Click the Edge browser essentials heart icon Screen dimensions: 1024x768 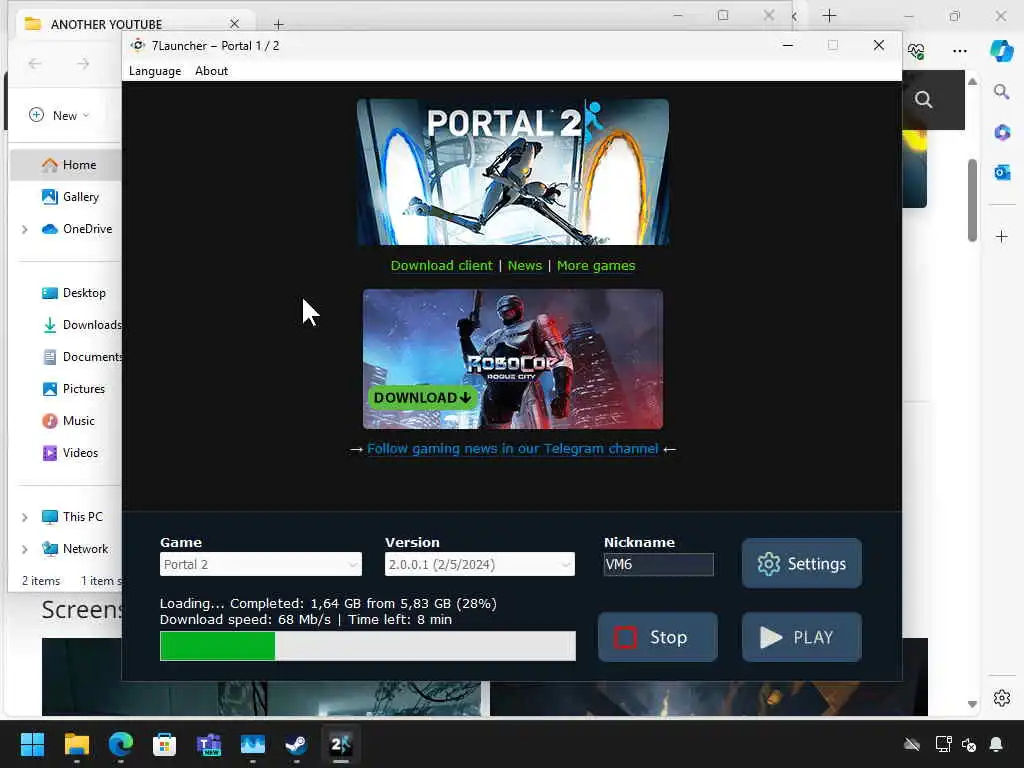tap(916, 50)
